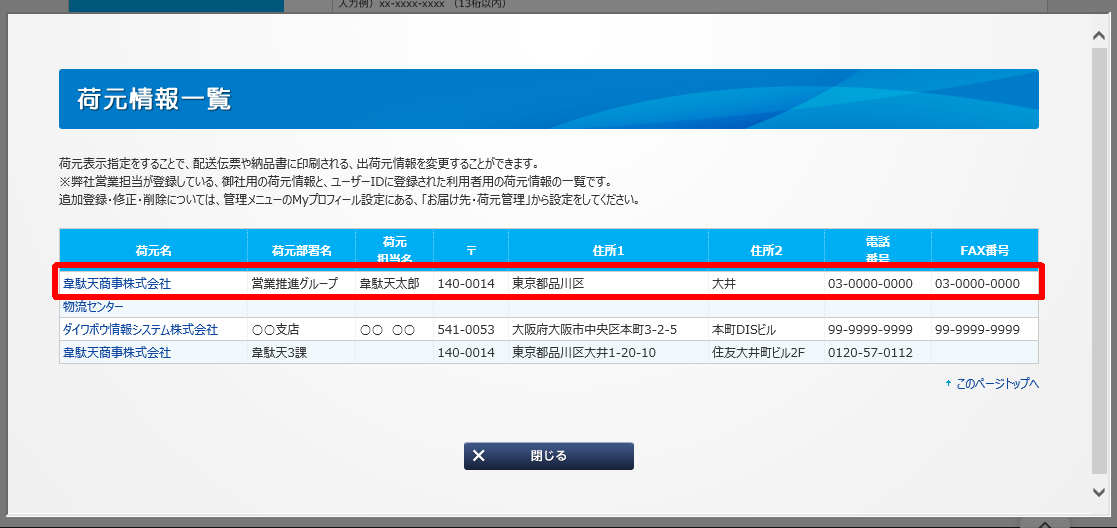Screen dimensions: 1117x528
Task: Select ダイワボウ情報システム株式会社 shipper link
Action: (140, 330)
